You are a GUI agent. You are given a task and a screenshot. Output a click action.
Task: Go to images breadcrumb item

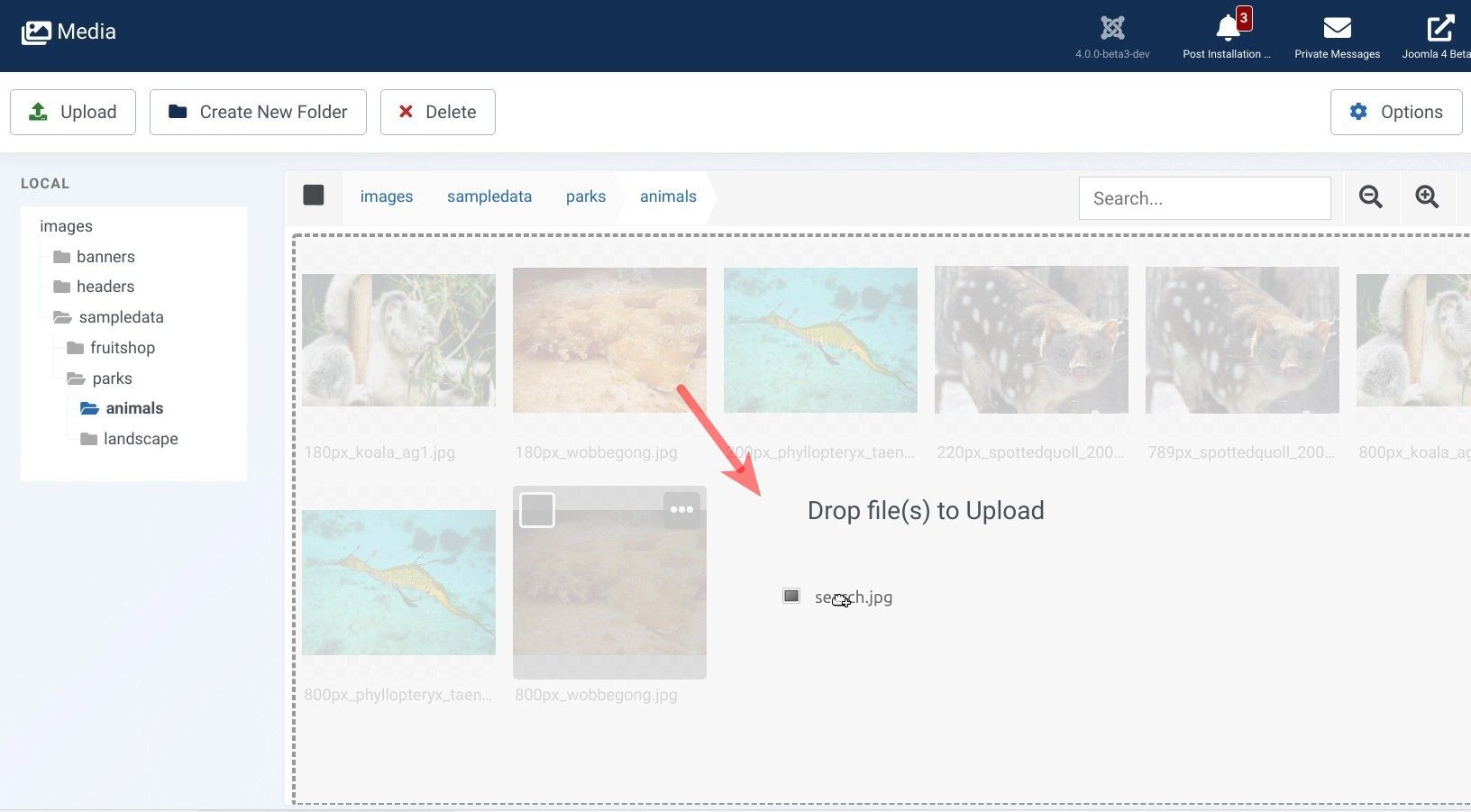(386, 196)
